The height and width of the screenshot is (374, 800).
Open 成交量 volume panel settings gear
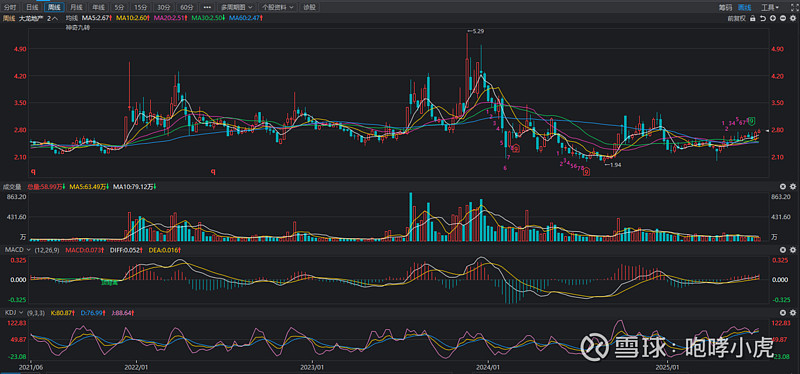[792, 187]
